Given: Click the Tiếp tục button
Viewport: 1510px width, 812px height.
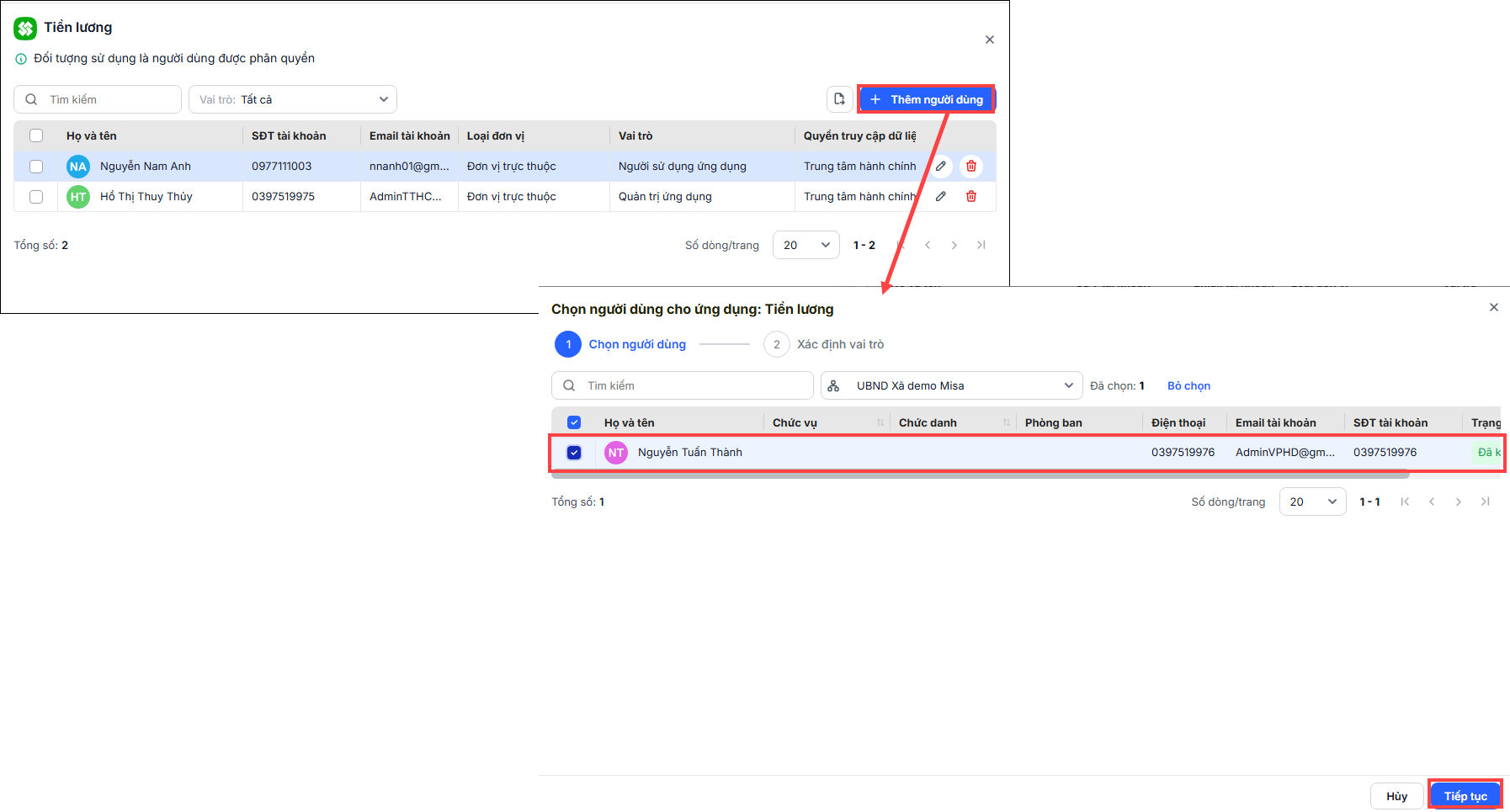Looking at the screenshot, I should [1465, 796].
